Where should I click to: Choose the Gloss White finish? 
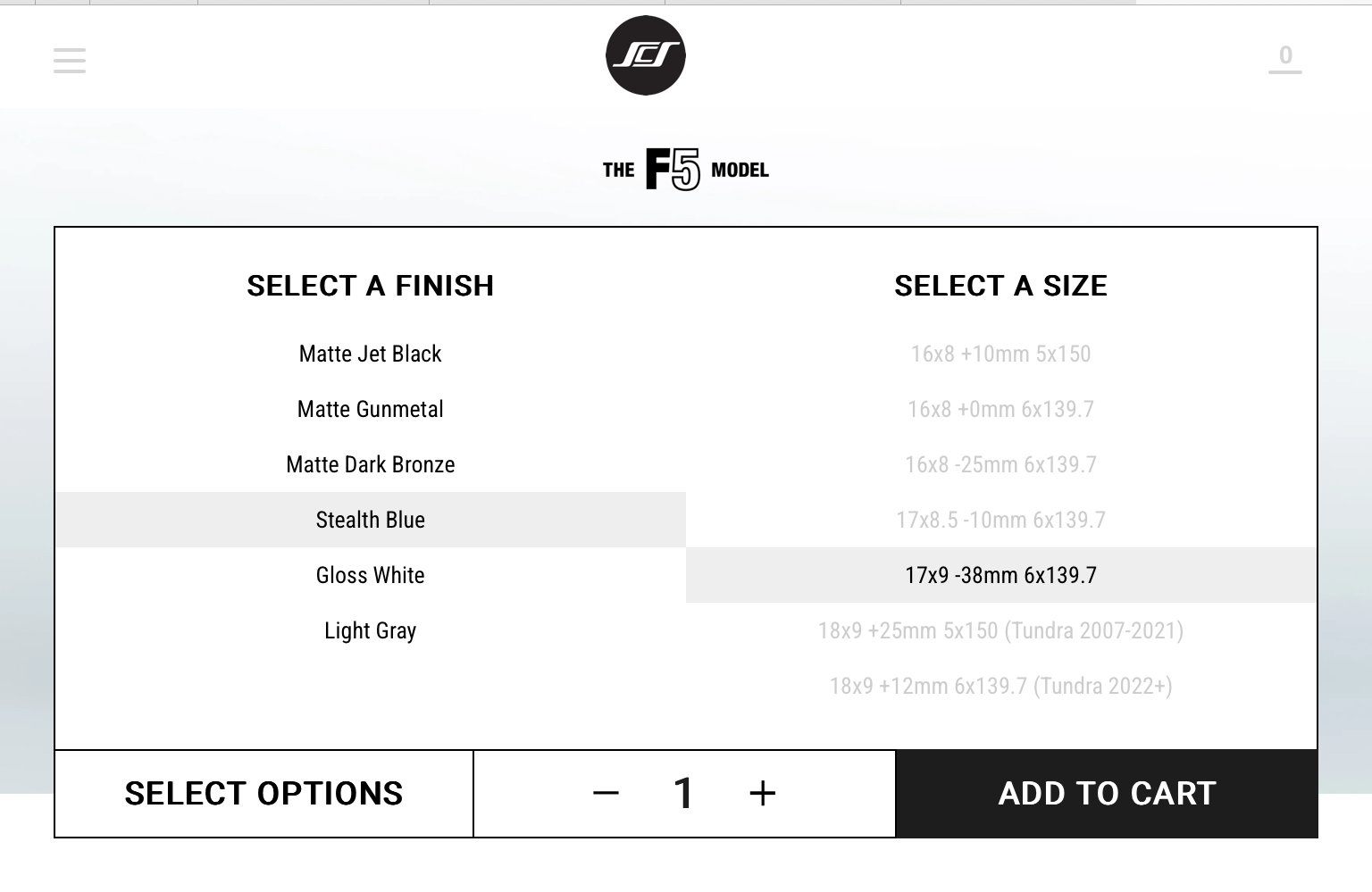pyautogui.click(x=371, y=575)
